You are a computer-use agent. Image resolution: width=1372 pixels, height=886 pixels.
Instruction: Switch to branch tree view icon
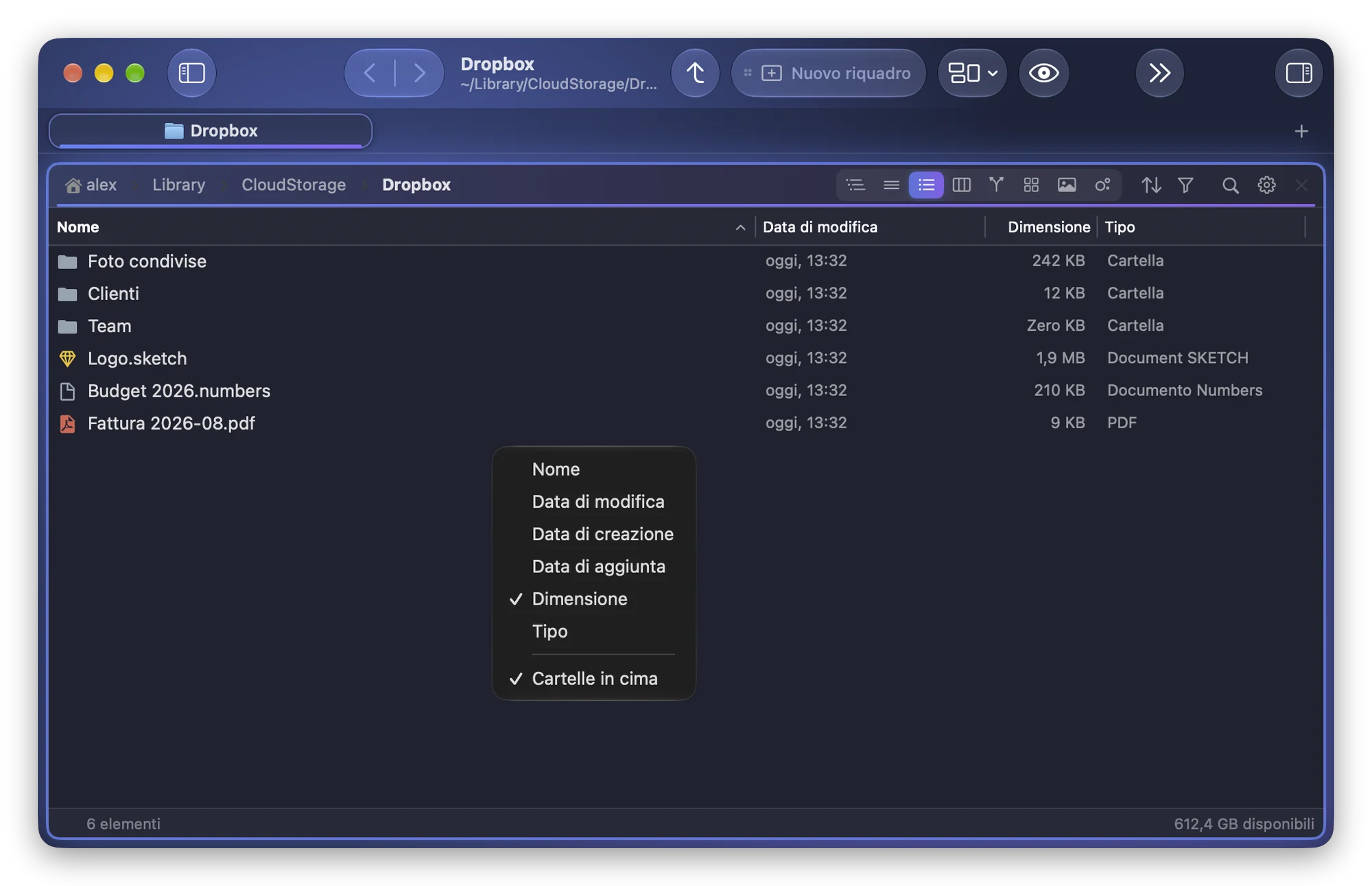996,185
